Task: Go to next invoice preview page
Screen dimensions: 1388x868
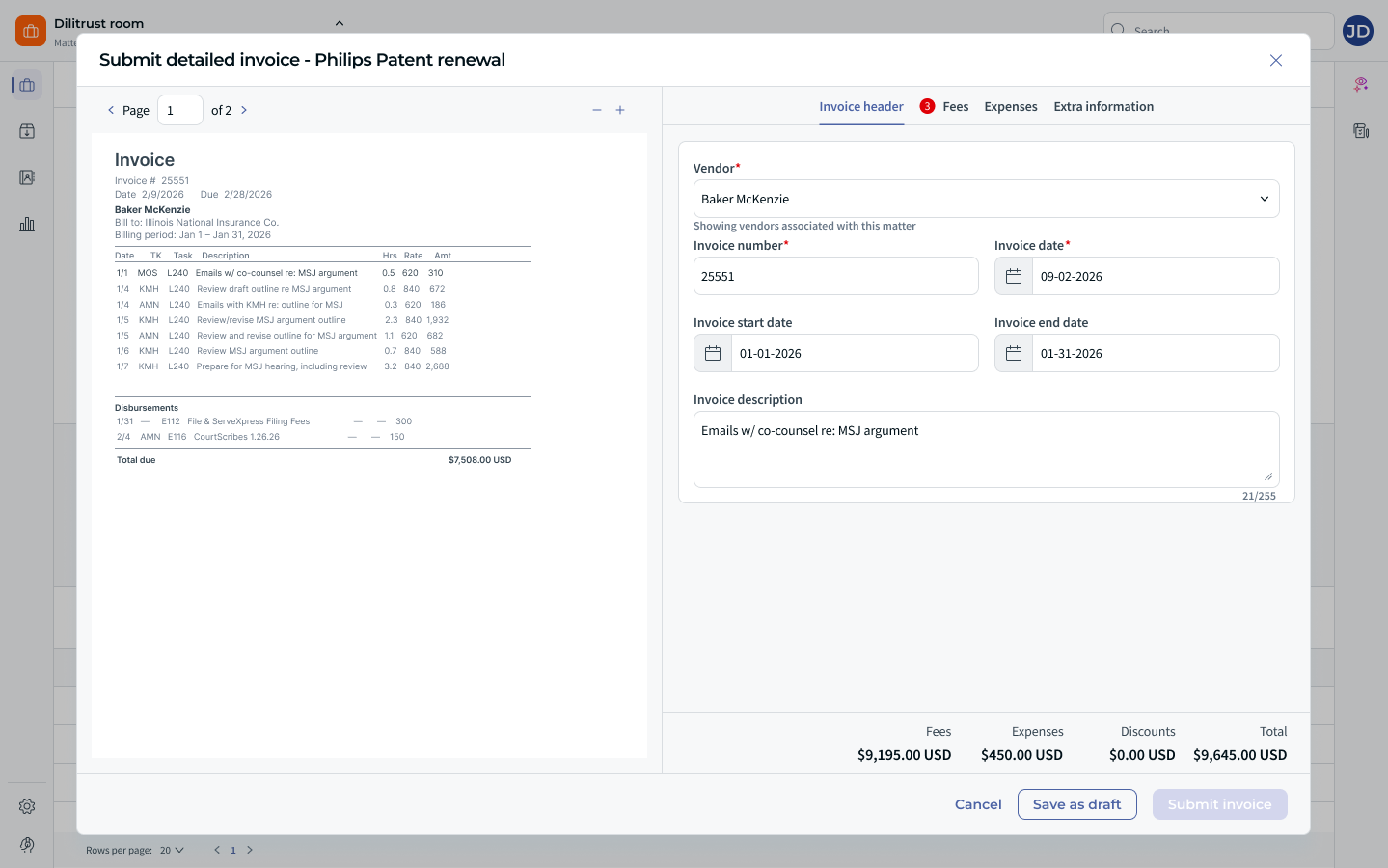Action: 244,110
